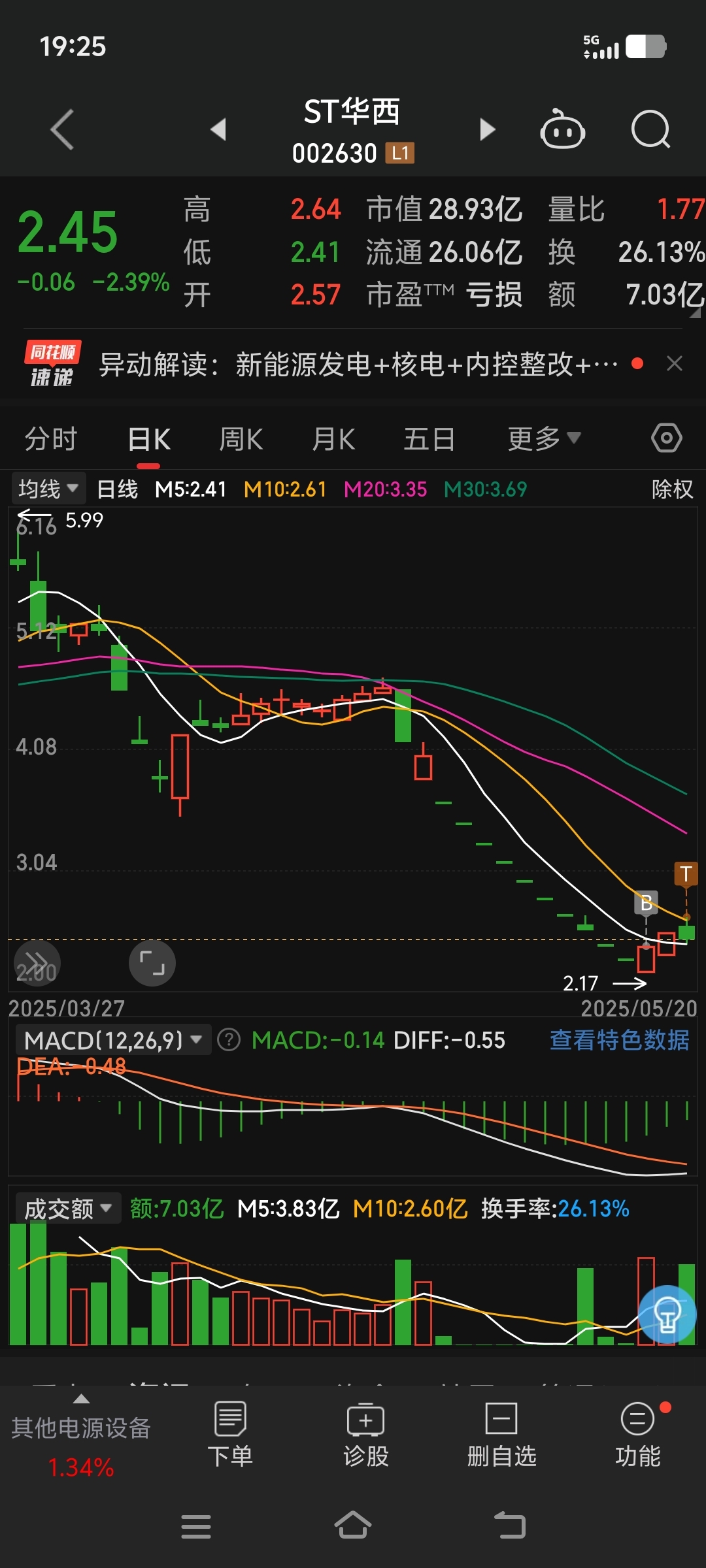Viewport: 706px width, 1568px height.
Task: Tap the end date 2025/05/20
Action: (x=639, y=1008)
